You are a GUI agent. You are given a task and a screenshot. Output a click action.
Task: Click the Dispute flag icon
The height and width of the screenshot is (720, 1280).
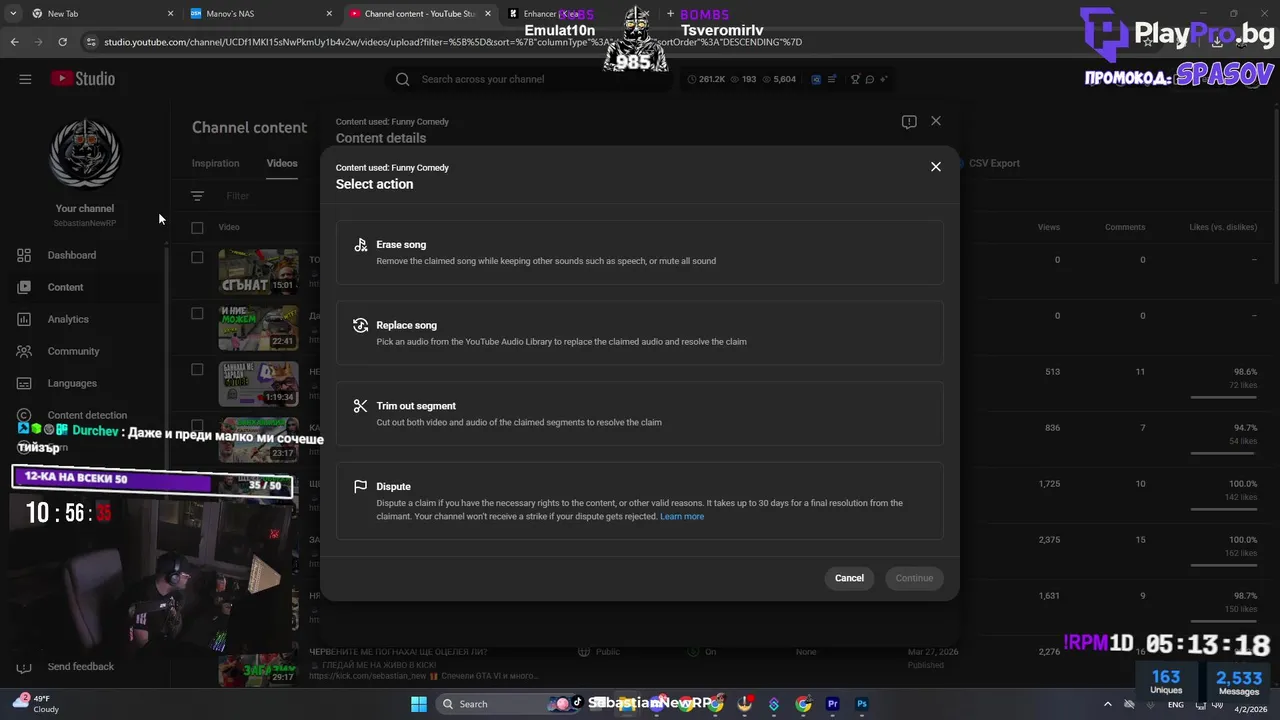pyautogui.click(x=360, y=487)
